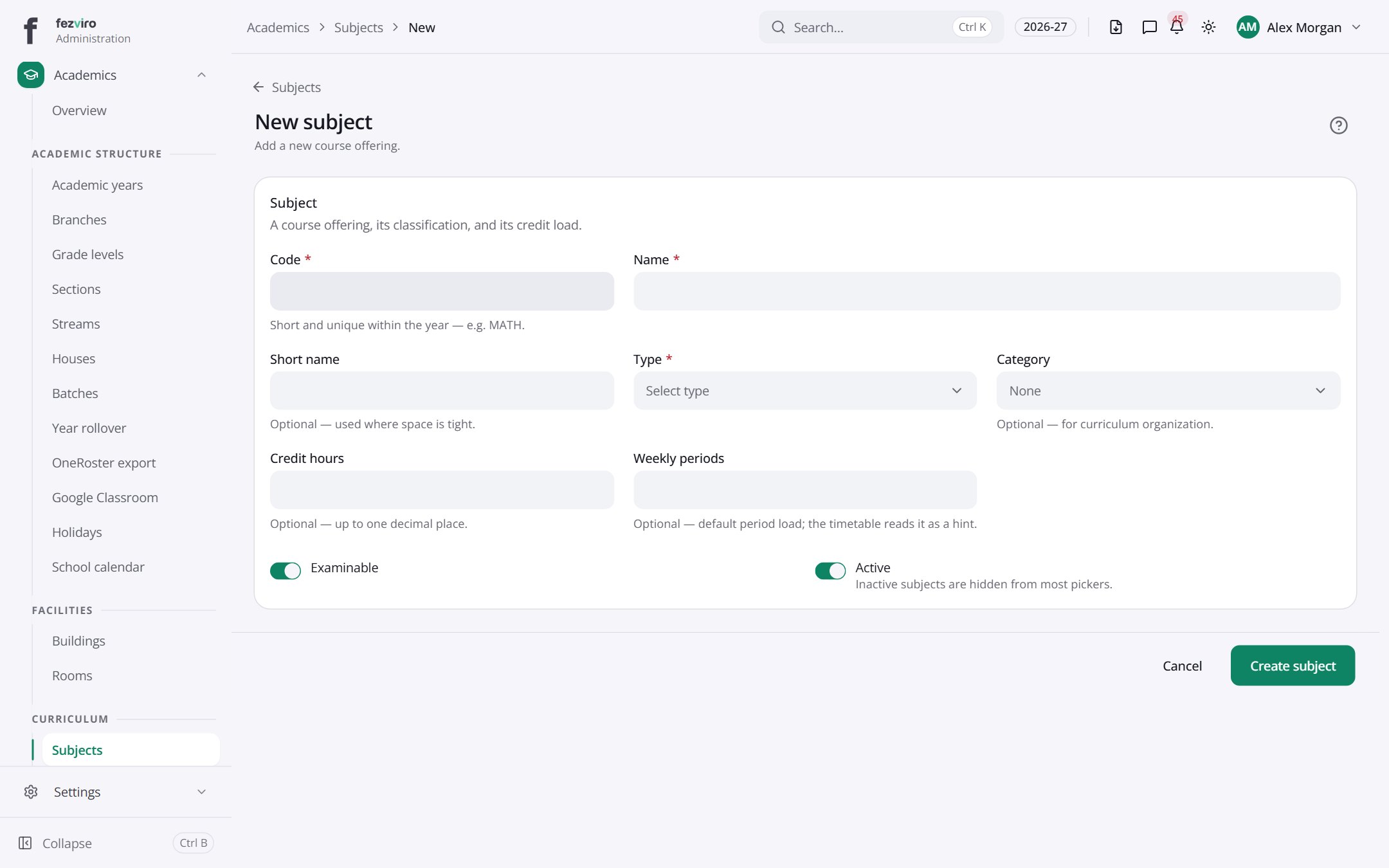This screenshot has width=1389, height=868.
Task: Click the Academics graduation cap icon
Action: (31, 75)
